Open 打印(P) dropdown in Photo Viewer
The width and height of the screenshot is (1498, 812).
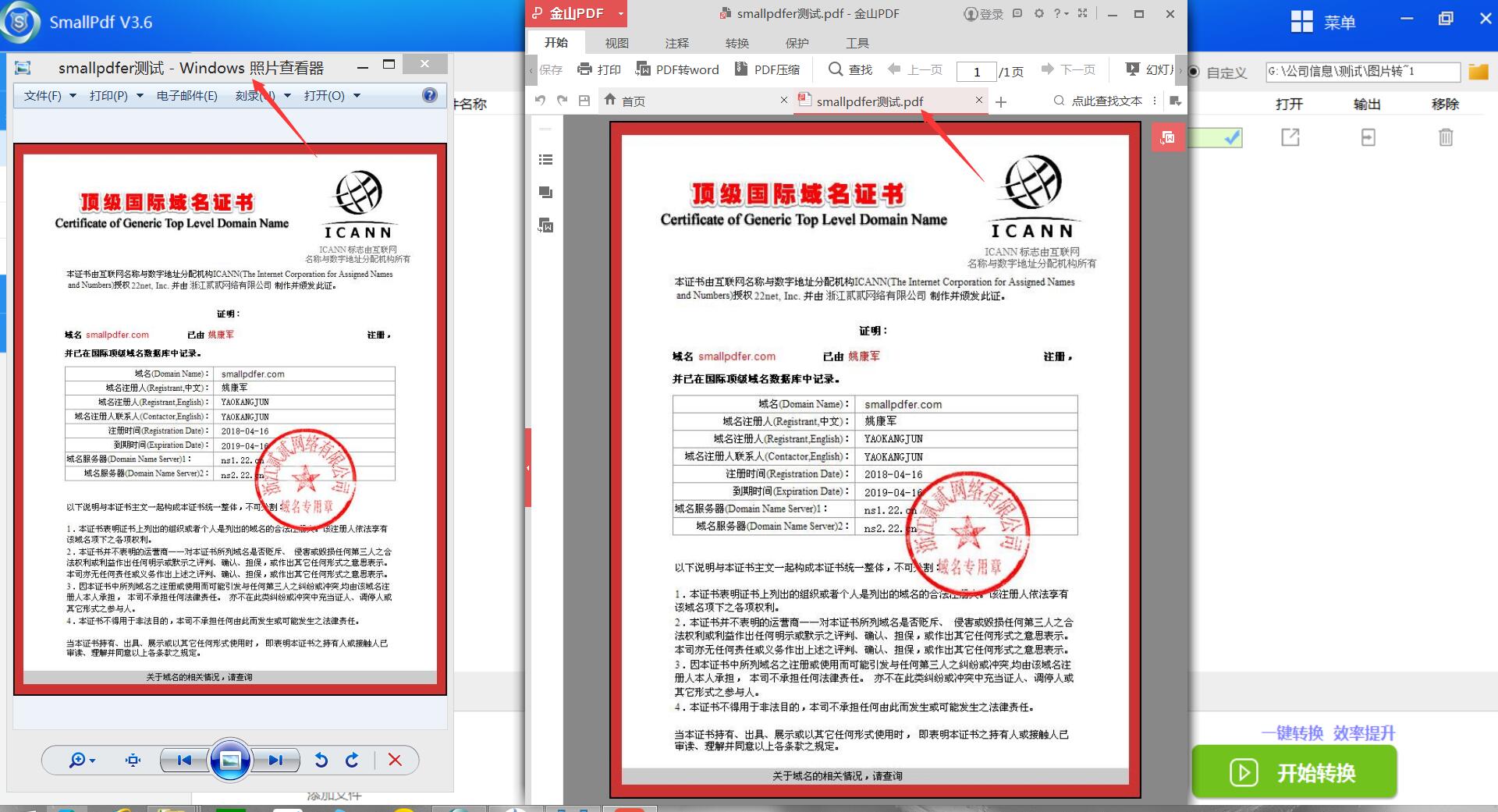(116, 96)
